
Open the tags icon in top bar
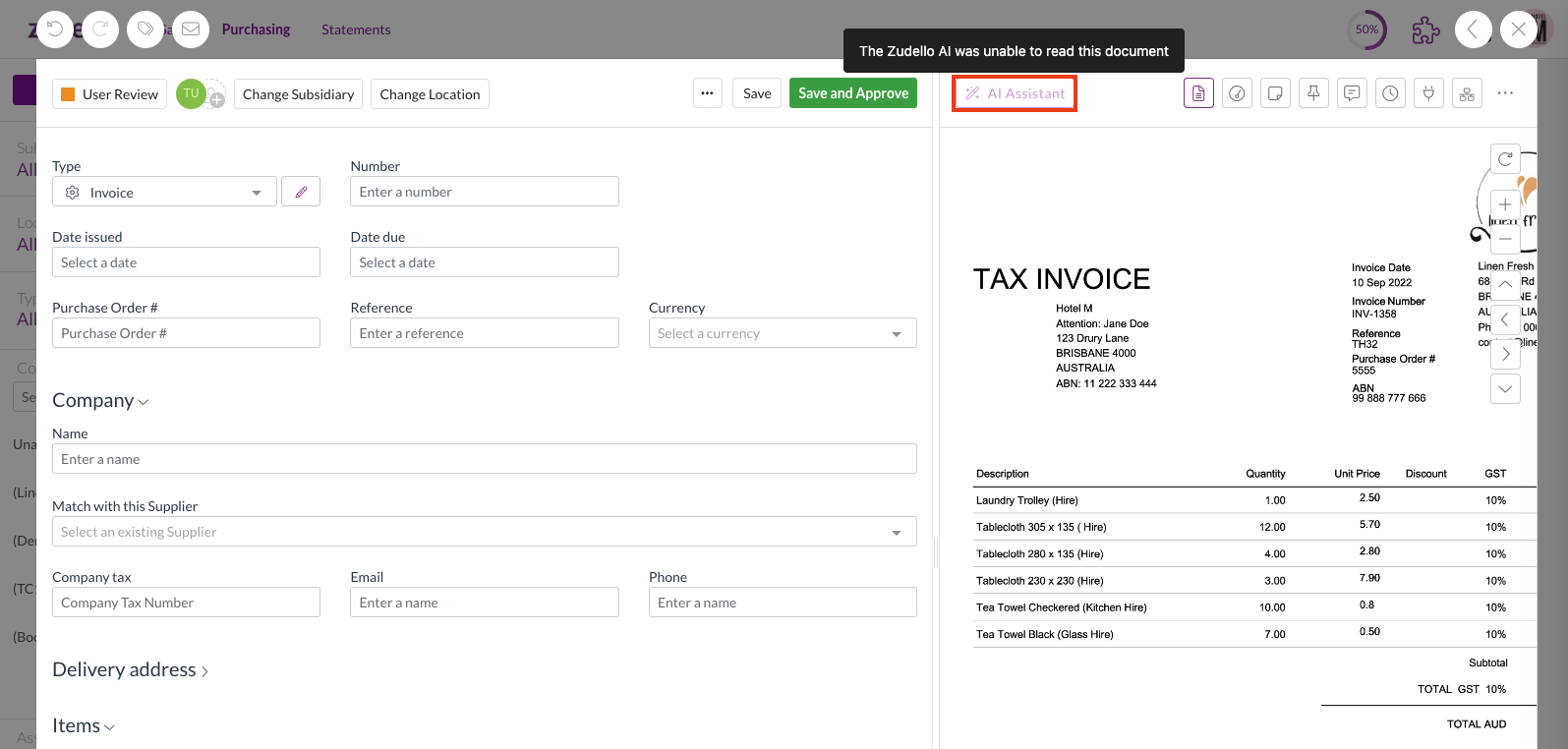(x=145, y=29)
